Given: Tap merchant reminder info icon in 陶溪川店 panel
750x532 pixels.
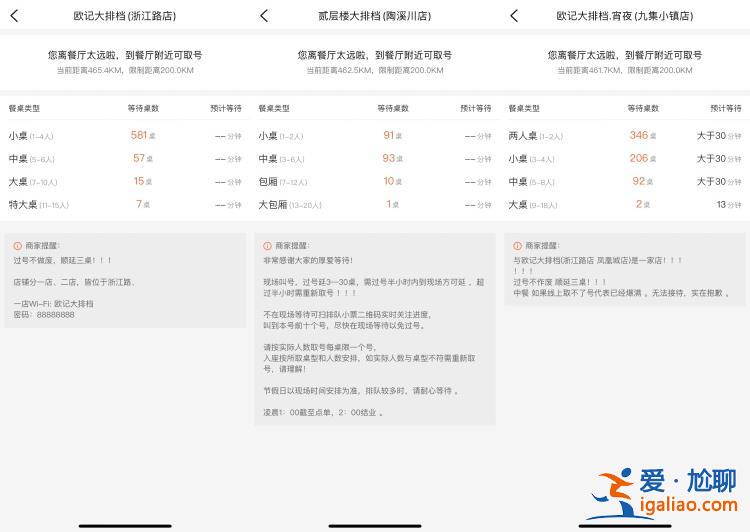Looking at the screenshot, I should pos(267,246).
